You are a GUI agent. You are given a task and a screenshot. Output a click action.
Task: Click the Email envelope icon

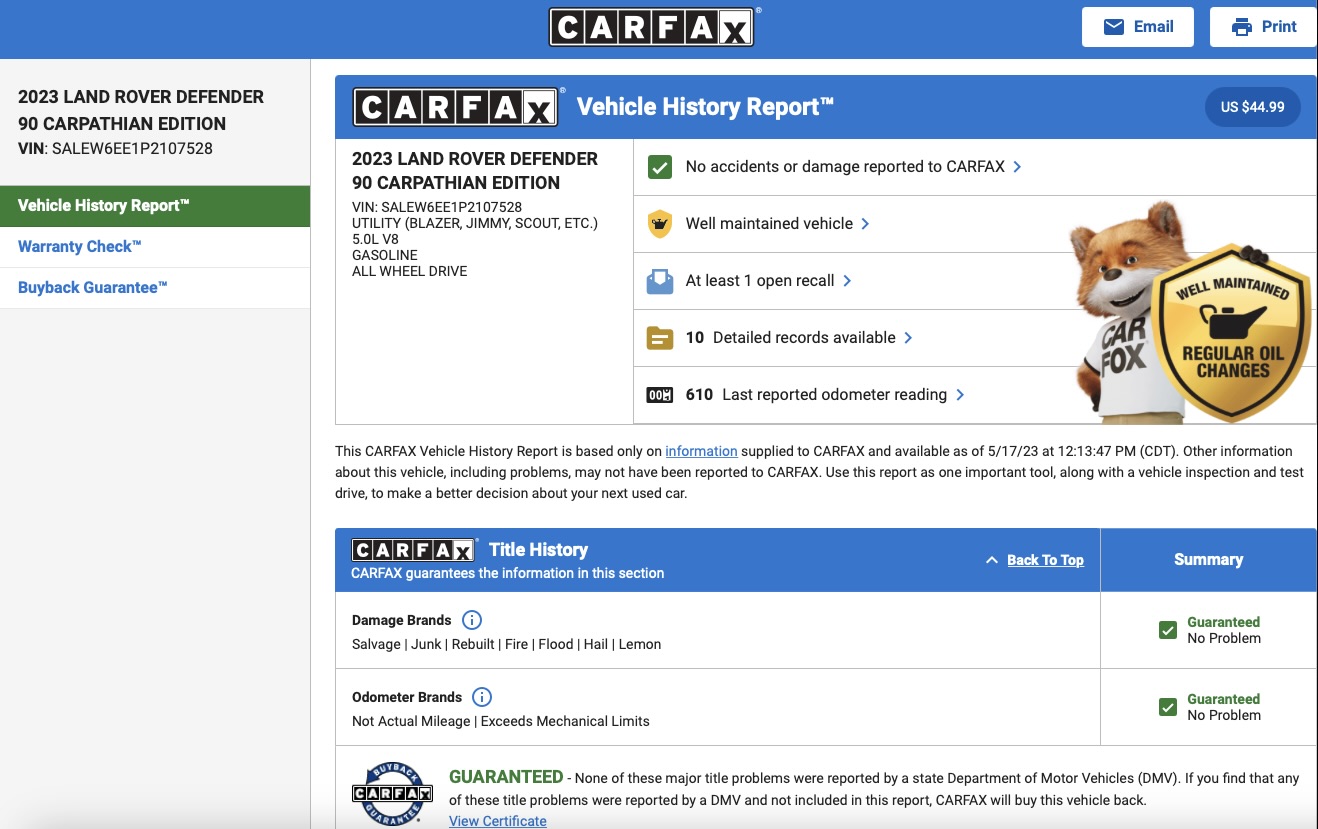pyautogui.click(x=1113, y=27)
